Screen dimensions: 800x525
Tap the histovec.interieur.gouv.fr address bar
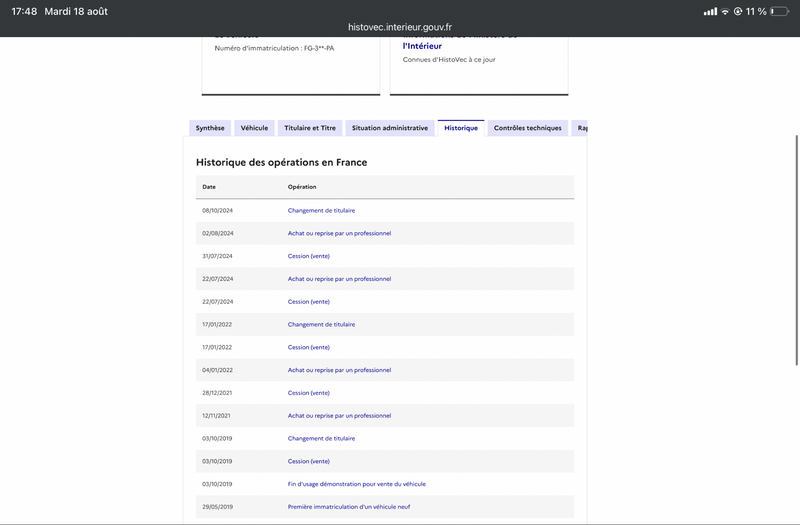click(400, 27)
